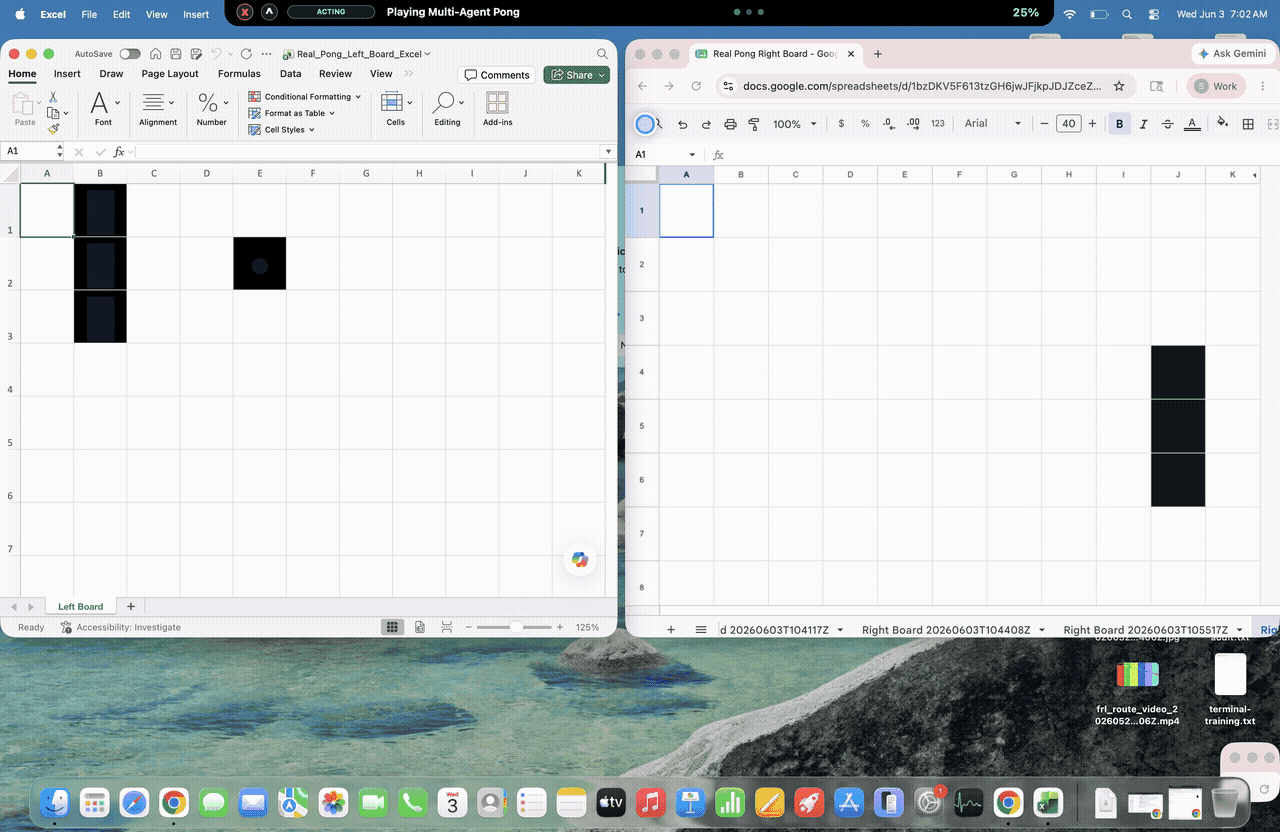Expand Conditional Formatting menu
This screenshot has height=832, width=1280.
pyautogui.click(x=305, y=97)
